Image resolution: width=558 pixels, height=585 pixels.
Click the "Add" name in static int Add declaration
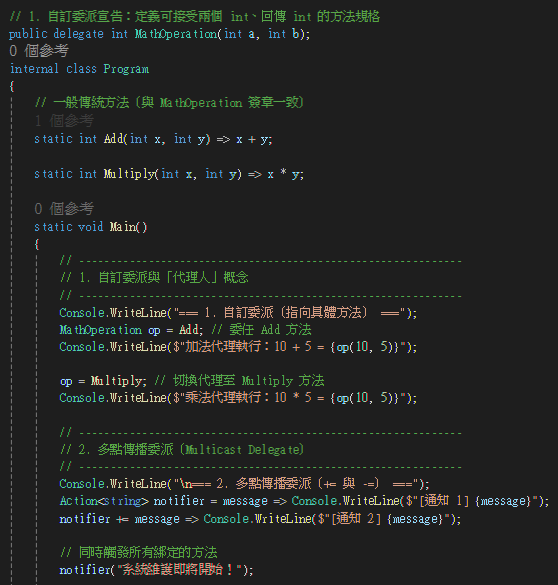click(114, 139)
